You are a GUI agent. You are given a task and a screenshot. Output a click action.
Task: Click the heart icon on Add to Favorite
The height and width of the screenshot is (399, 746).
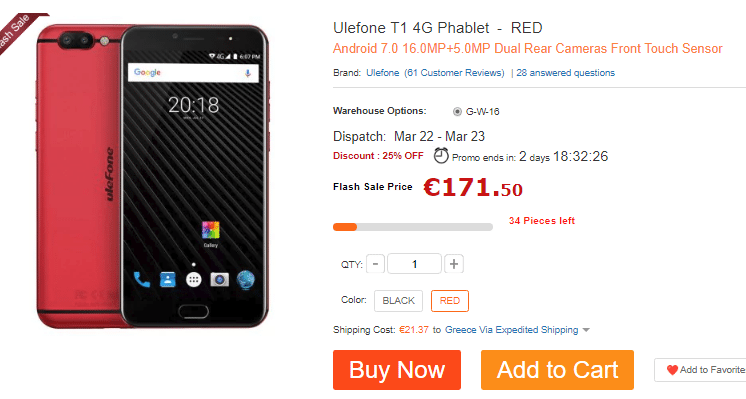672,370
